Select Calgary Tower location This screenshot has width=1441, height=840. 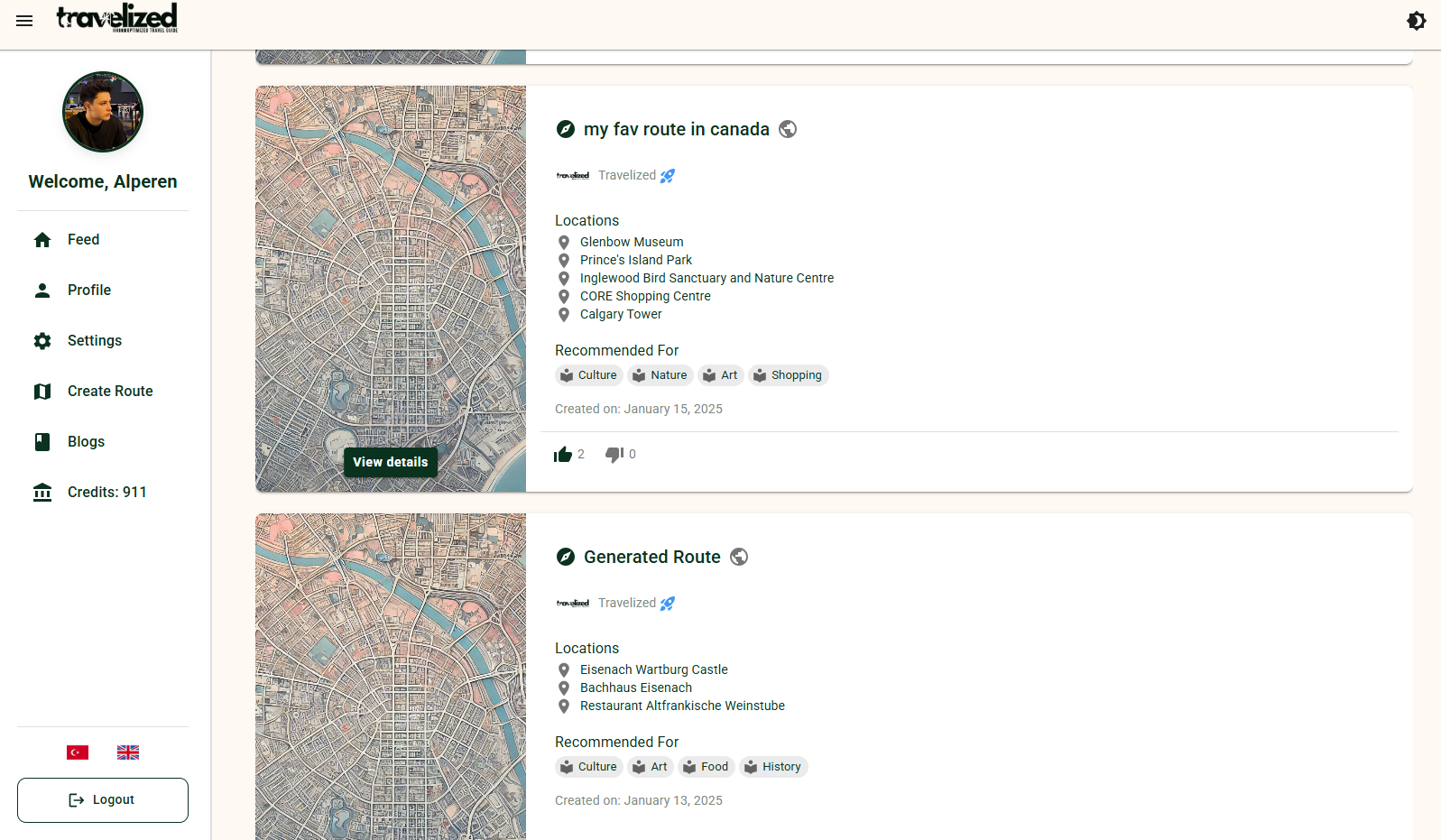[x=621, y=314]
